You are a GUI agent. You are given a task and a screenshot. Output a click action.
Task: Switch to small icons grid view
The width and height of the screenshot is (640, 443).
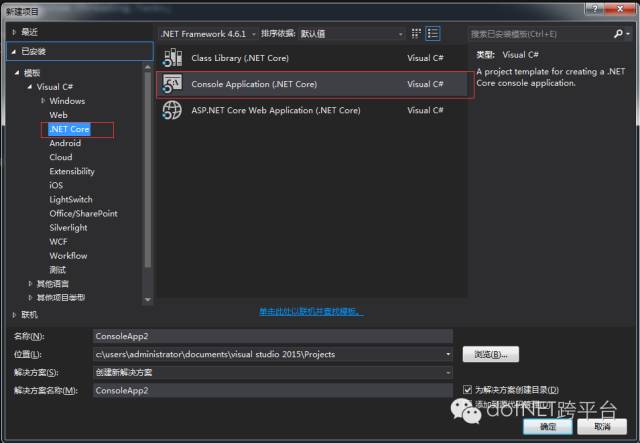point(416,33)
